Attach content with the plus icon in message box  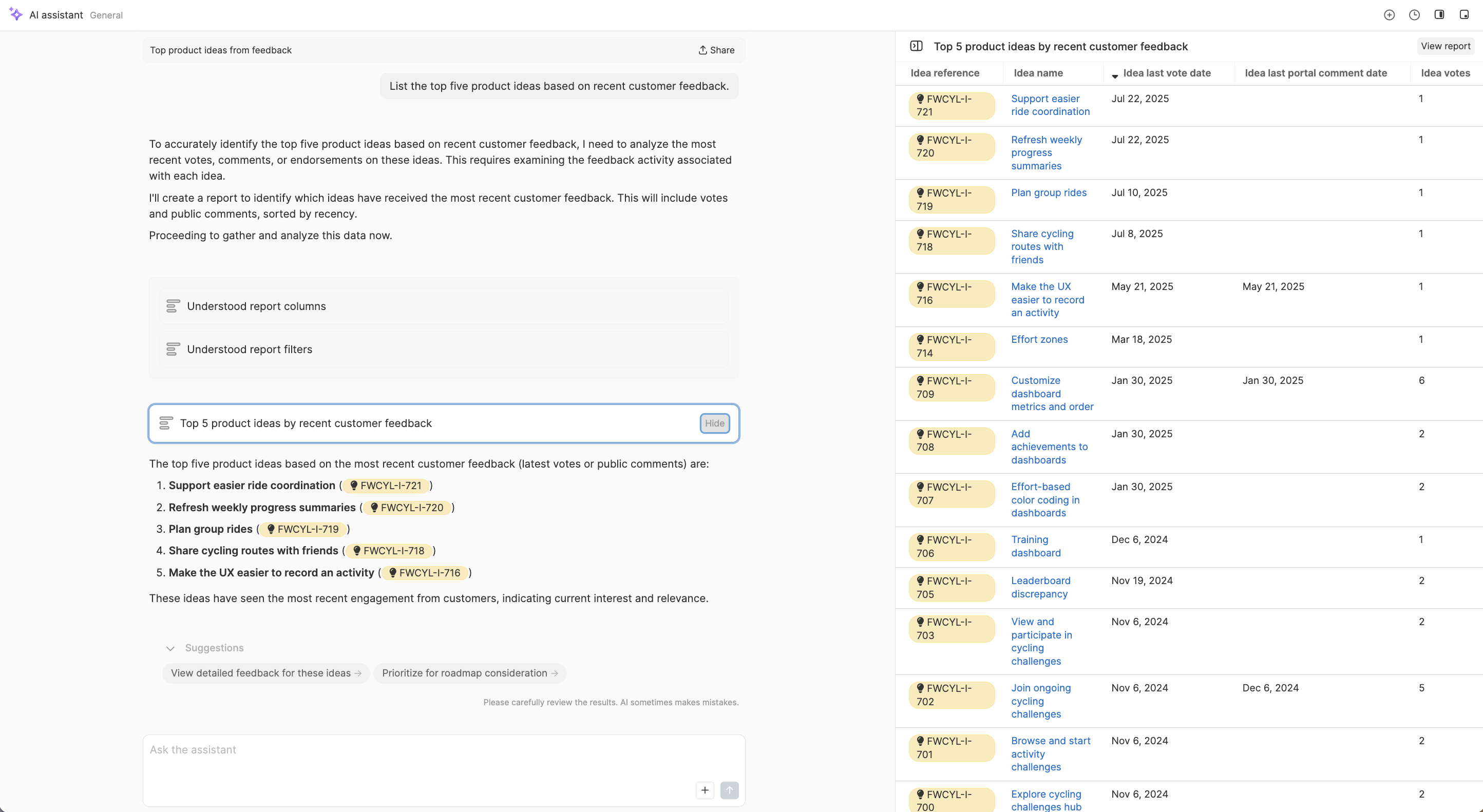704,790
